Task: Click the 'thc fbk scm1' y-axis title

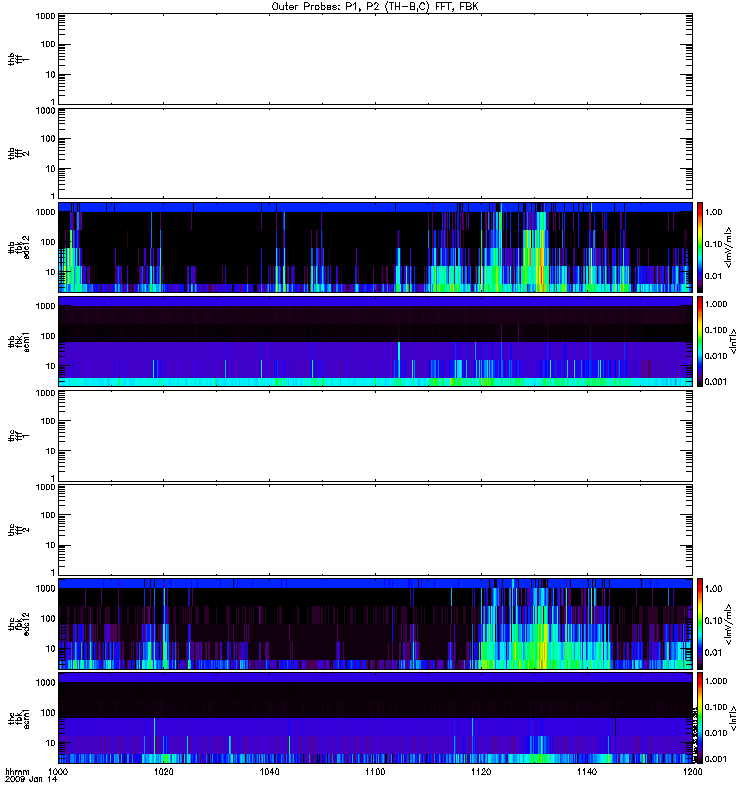Action: click(18, 718)
